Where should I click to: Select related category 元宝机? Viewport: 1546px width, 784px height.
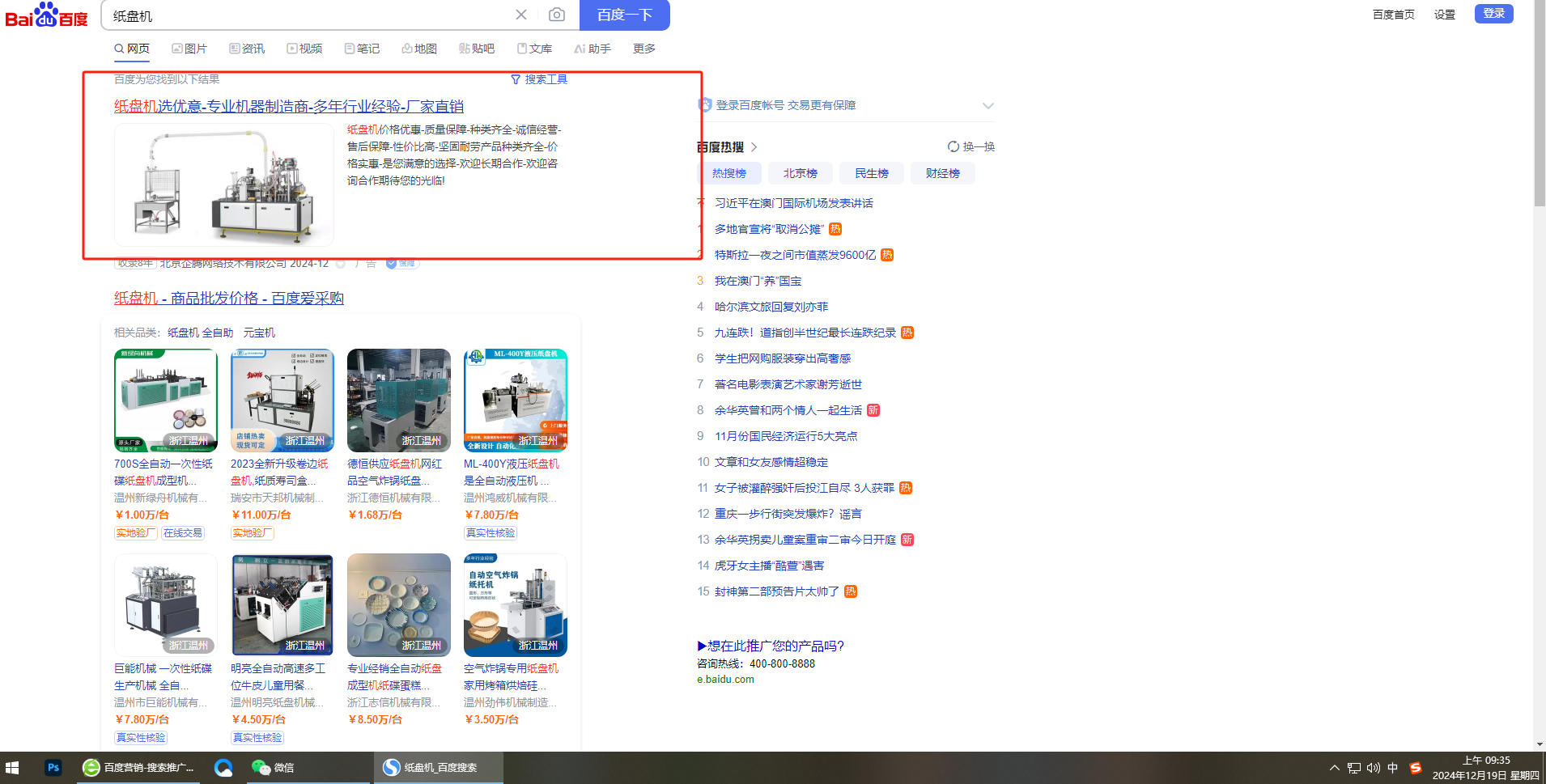[259, 333]
